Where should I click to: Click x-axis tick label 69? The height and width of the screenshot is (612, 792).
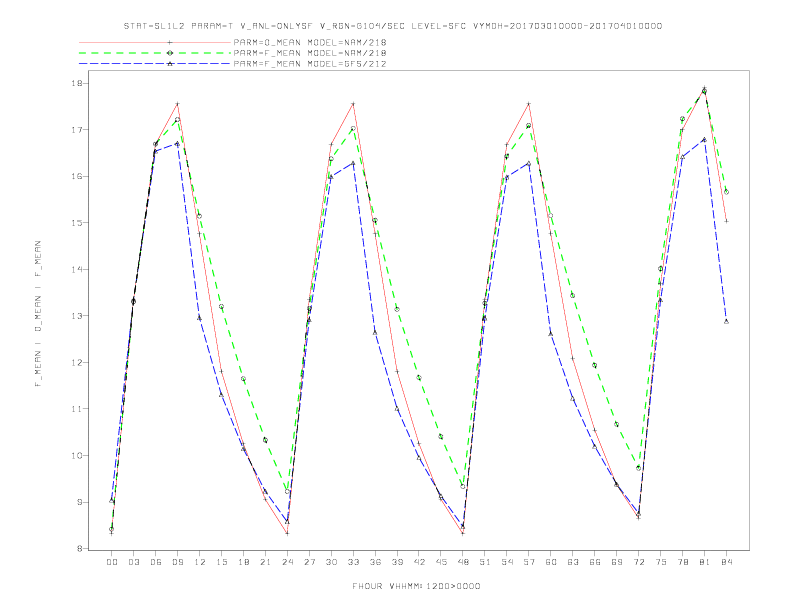(x=617, y=562)
